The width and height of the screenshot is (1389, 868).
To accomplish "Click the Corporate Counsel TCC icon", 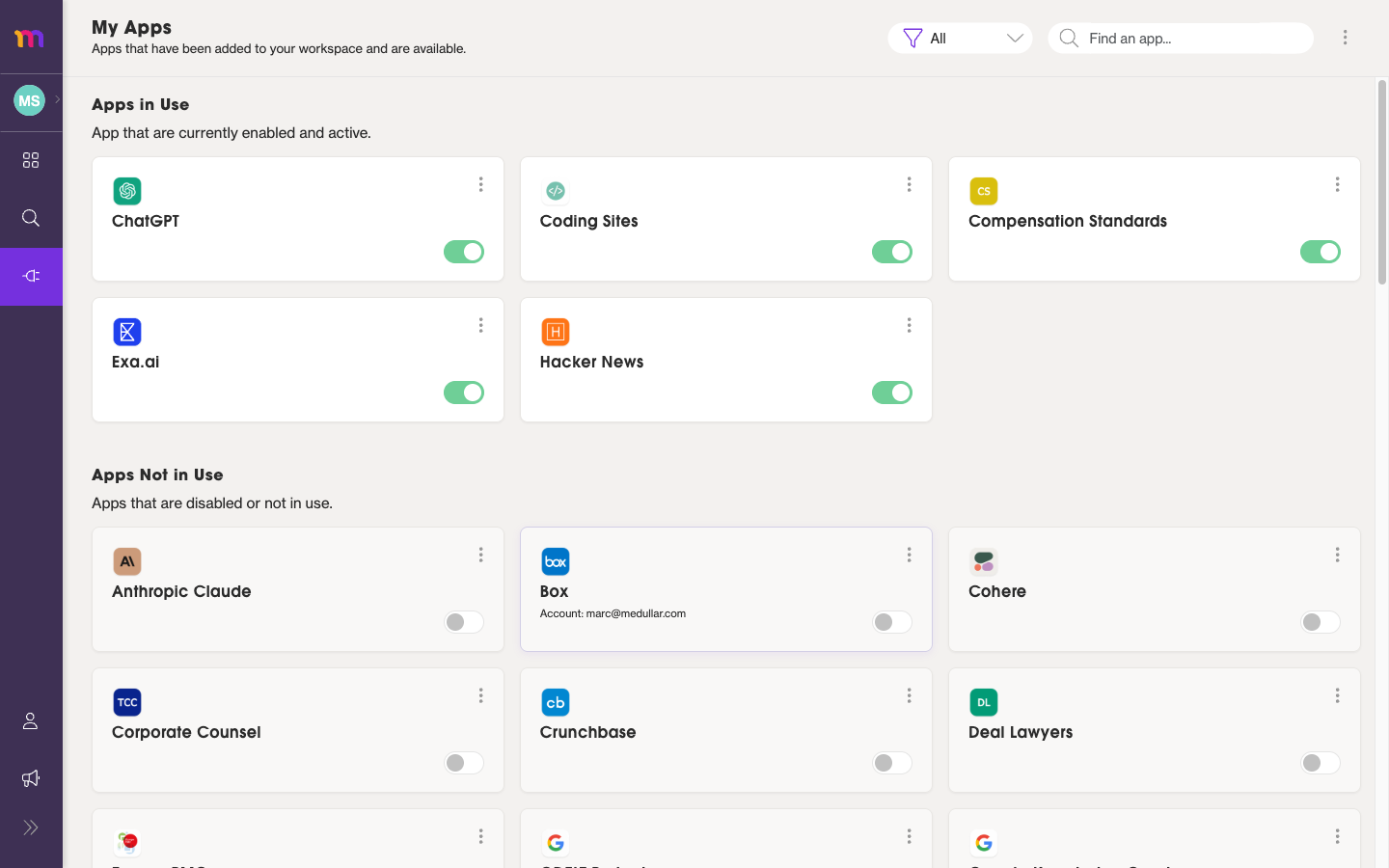I will tap(127, 702).
